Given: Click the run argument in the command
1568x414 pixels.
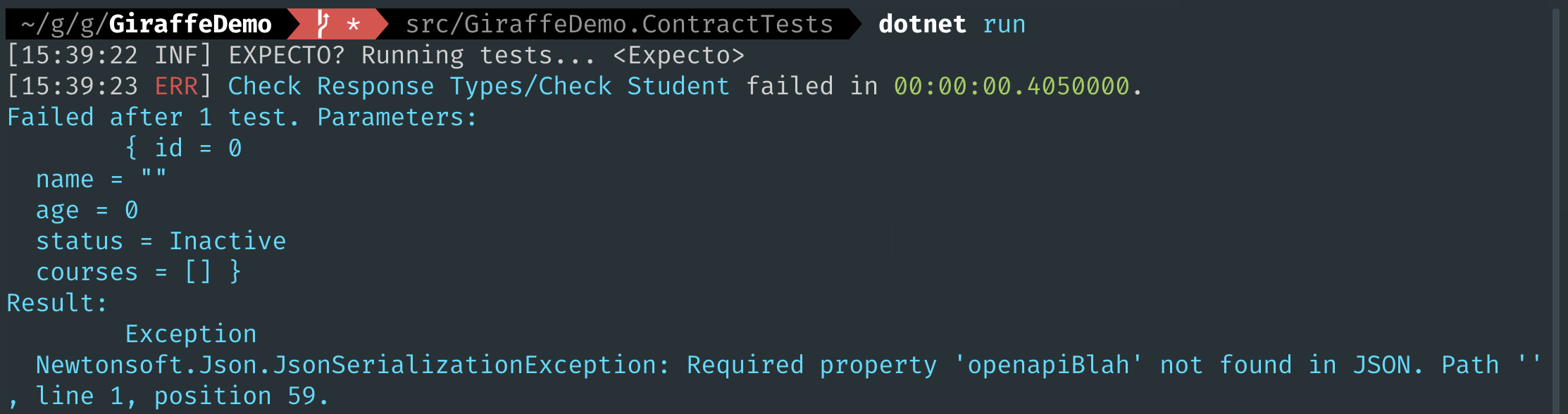Looking at the screenshot, I should [1004, 25].
